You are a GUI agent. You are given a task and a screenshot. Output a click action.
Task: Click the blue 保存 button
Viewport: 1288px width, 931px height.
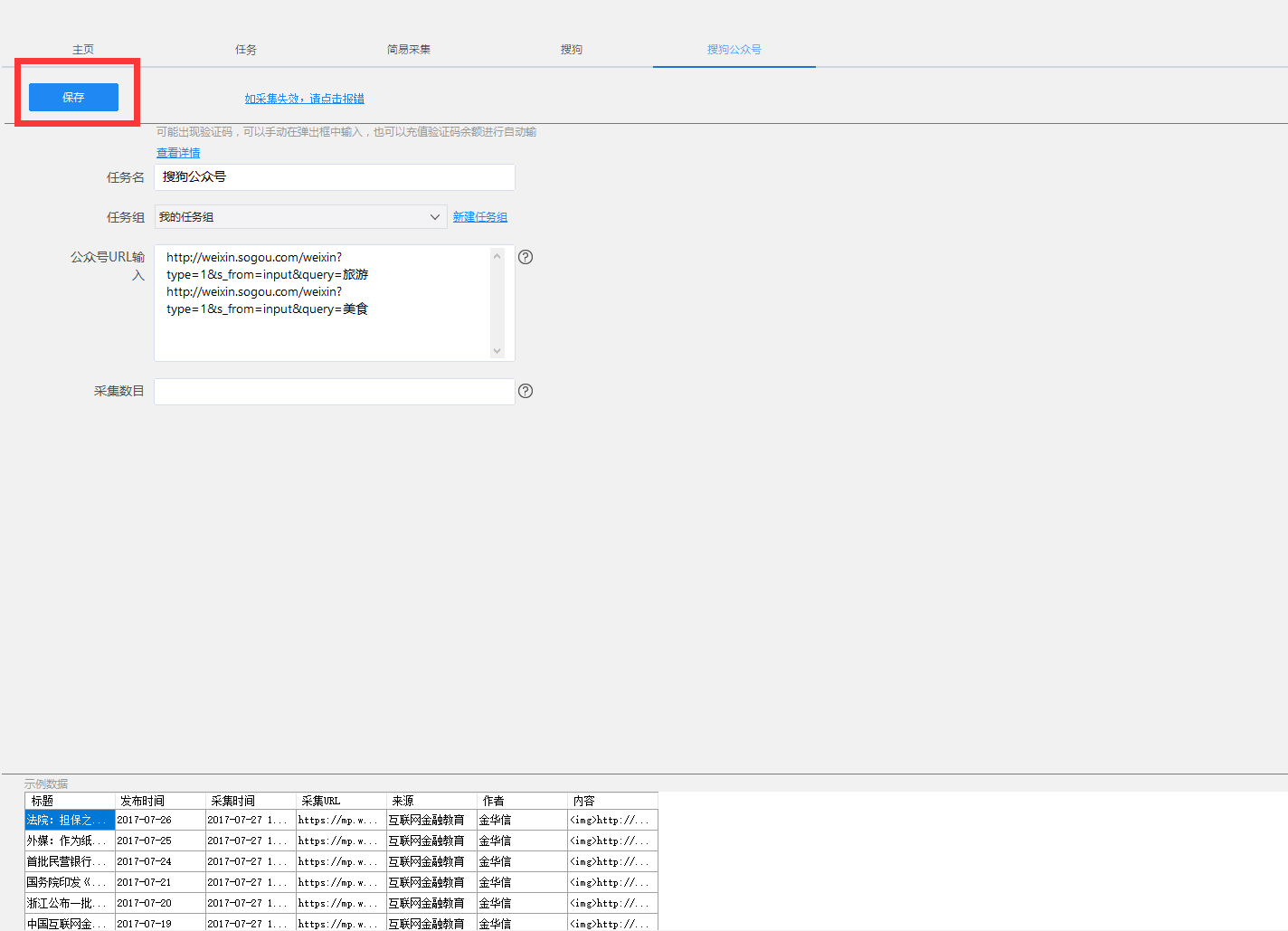(73, 97)
